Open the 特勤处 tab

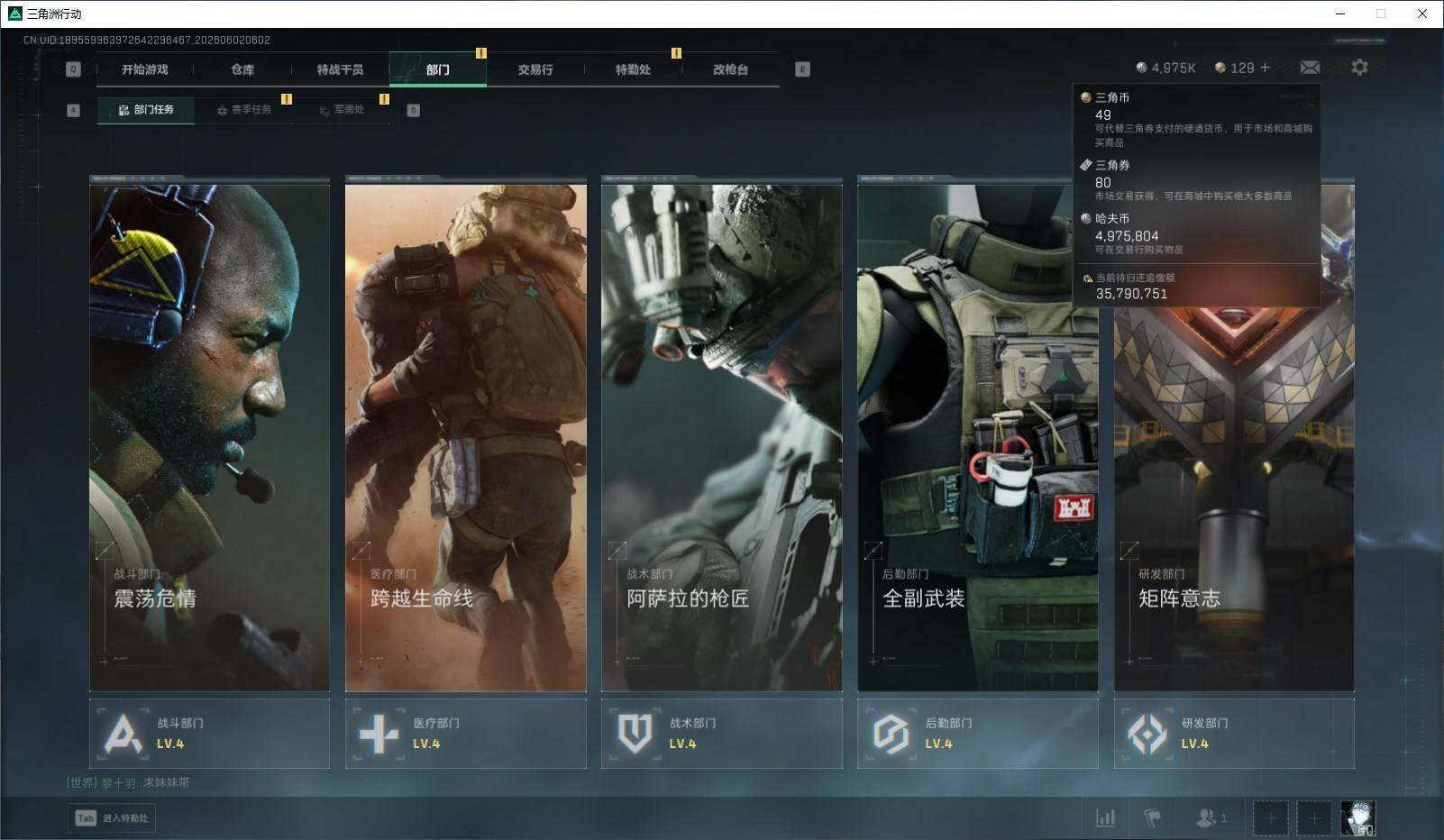pyautogui.click(x=633, y=69)
